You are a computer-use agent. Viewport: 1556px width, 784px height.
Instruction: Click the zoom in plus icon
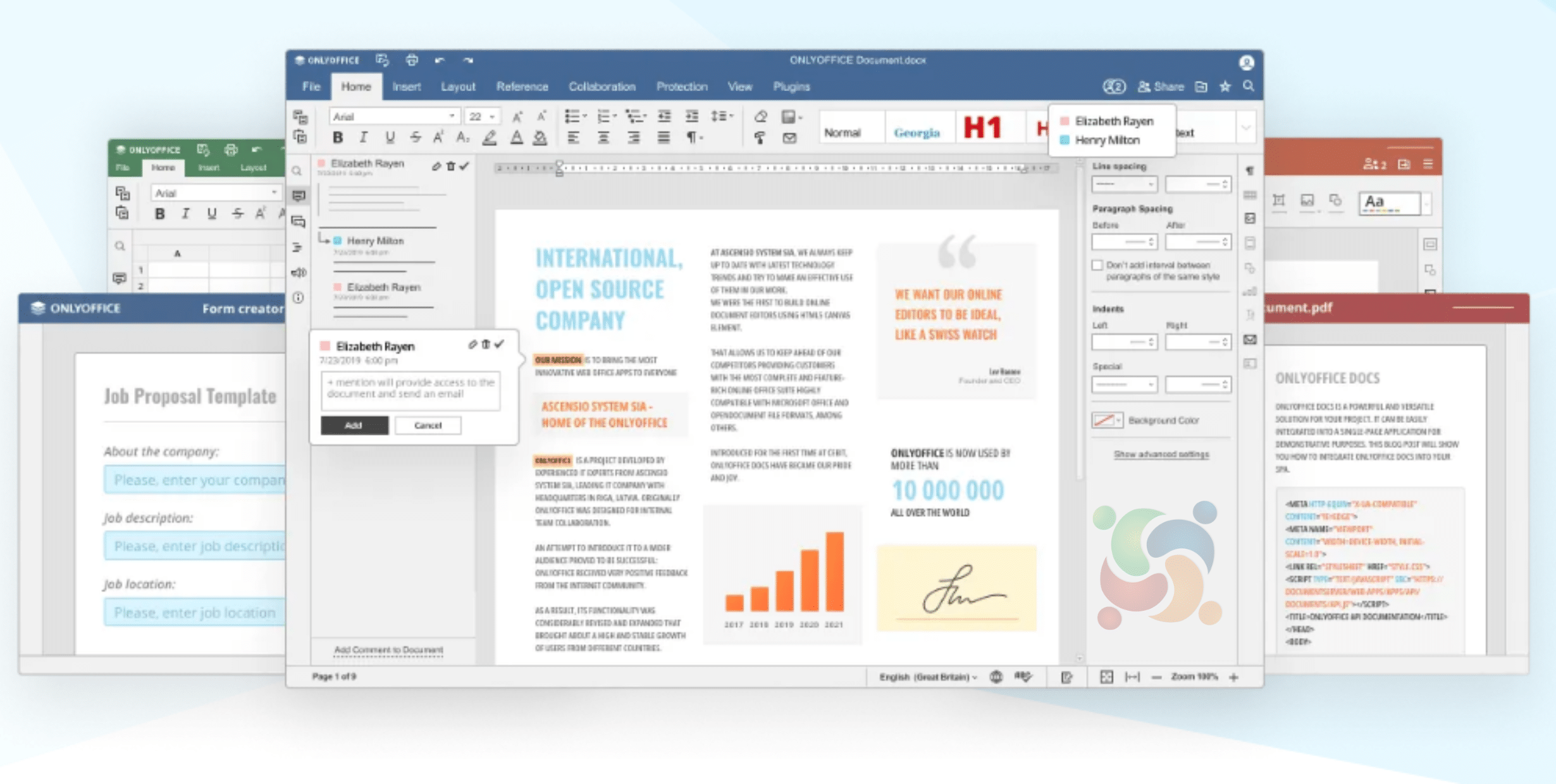coord(1234,677)
